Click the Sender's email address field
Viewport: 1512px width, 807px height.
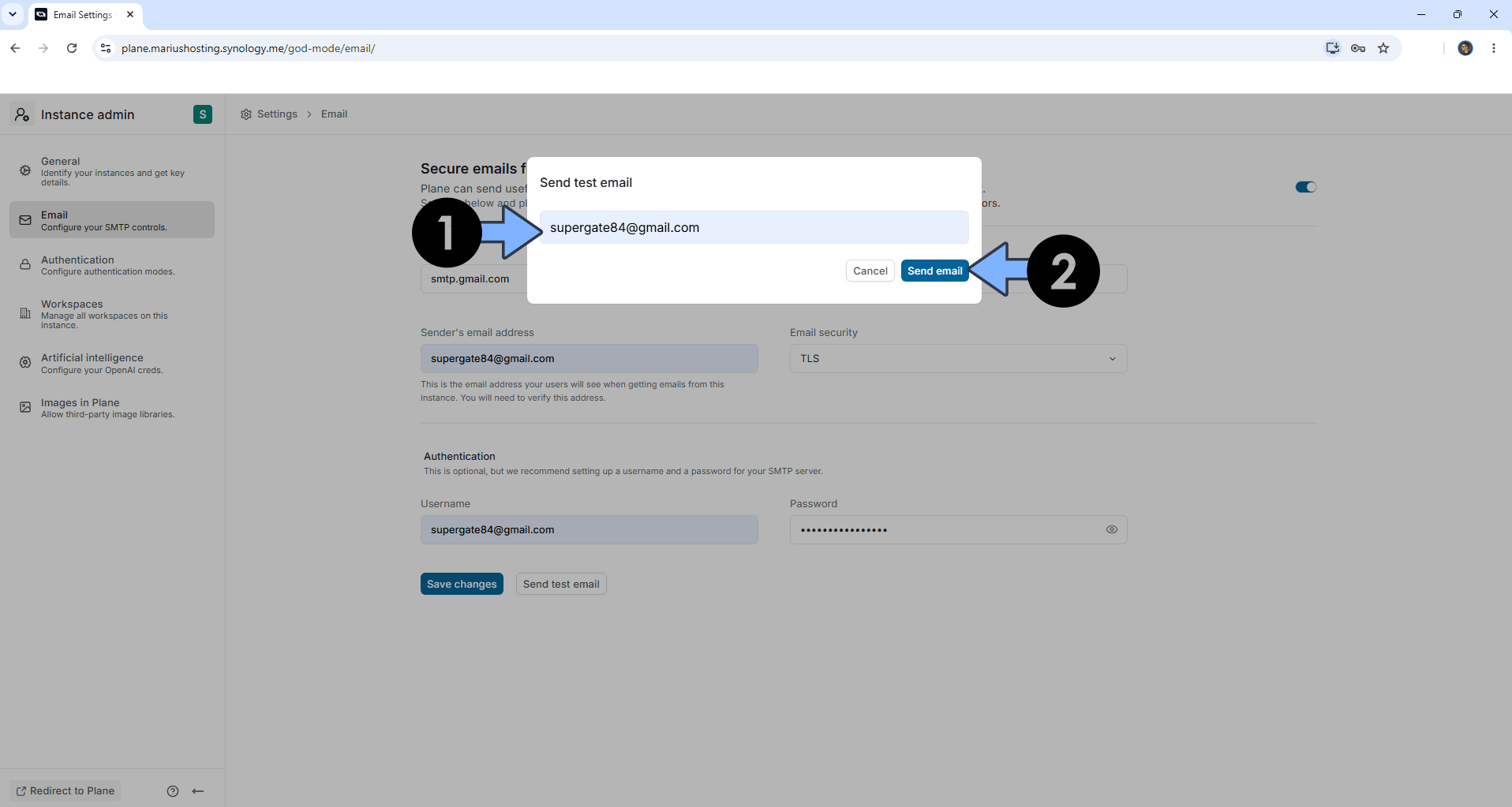[x=589, y=358]
